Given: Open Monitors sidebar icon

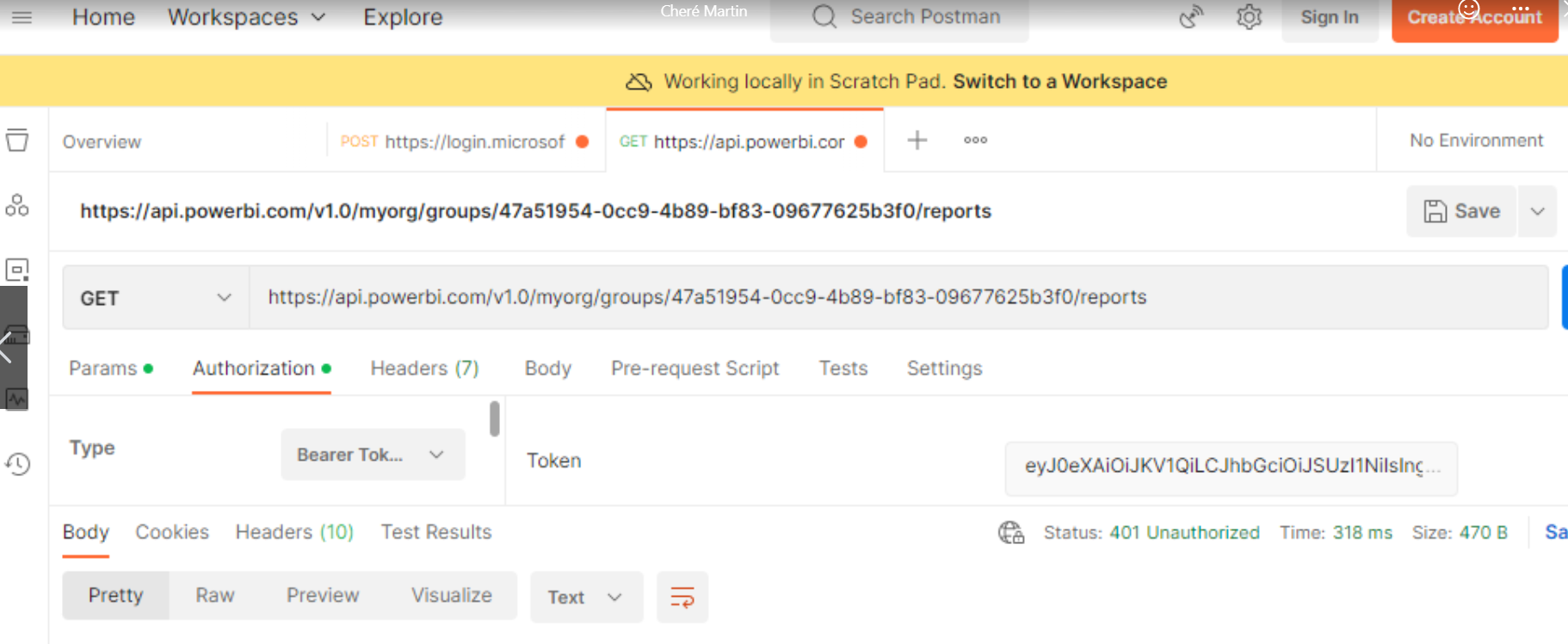Looking at the screenshot, I should click(17, 399).
